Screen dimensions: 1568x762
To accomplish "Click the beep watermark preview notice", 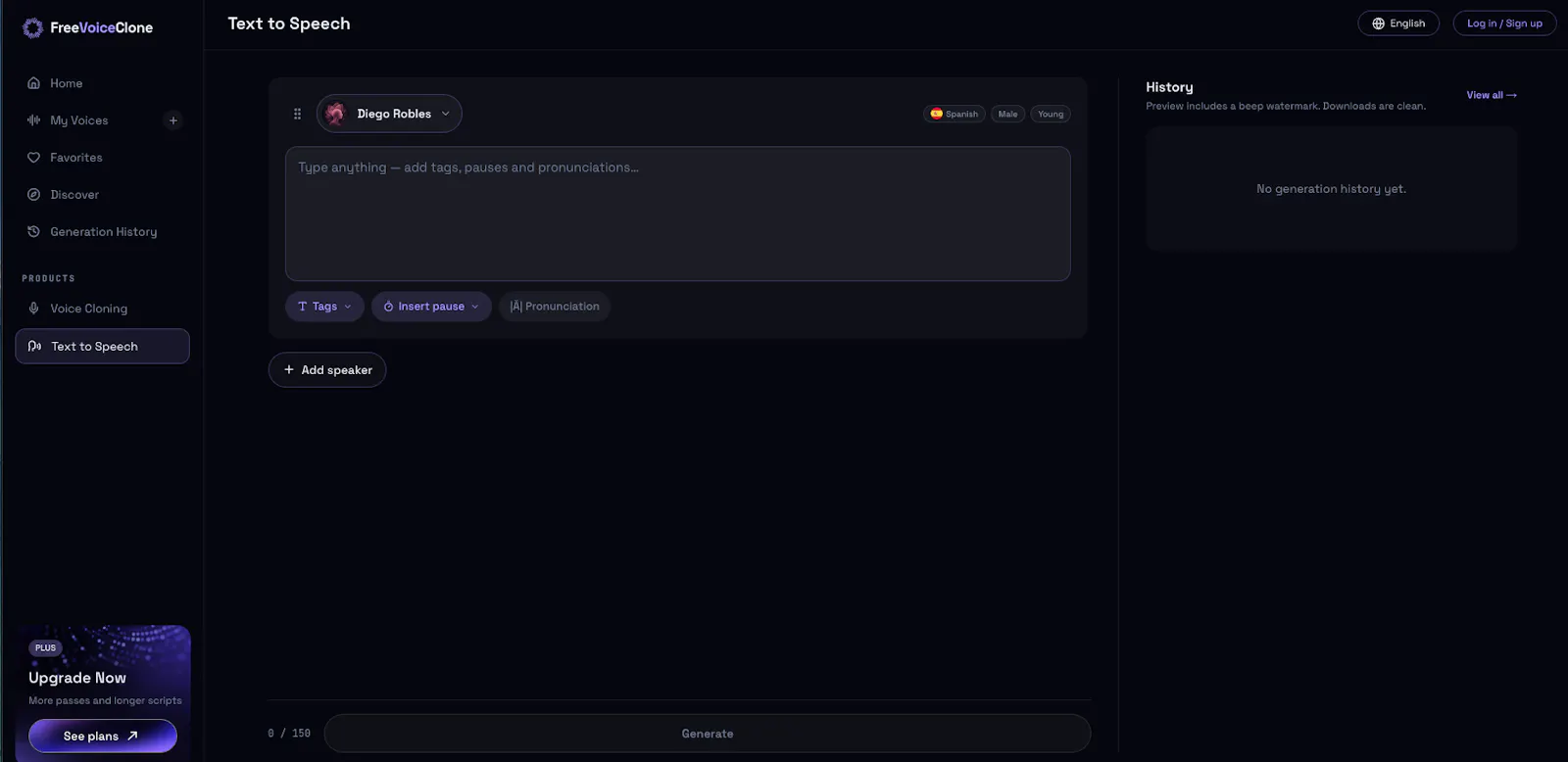I will pos(1286,106).
